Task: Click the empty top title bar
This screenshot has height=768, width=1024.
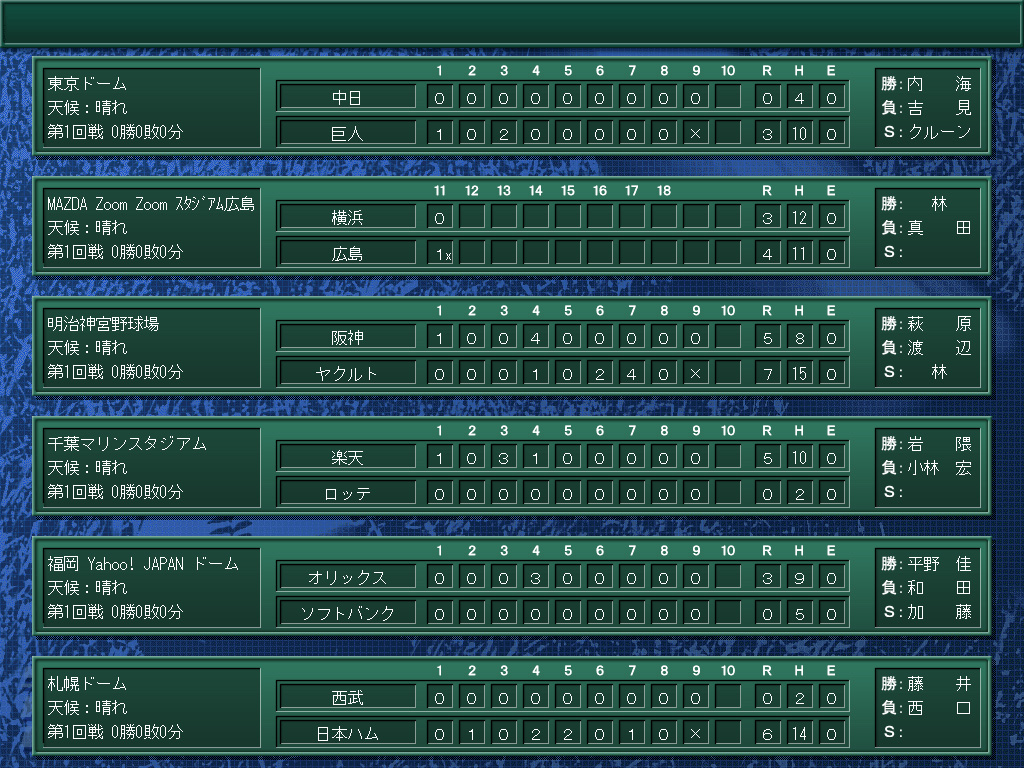Action: click(x=512, y=24)
